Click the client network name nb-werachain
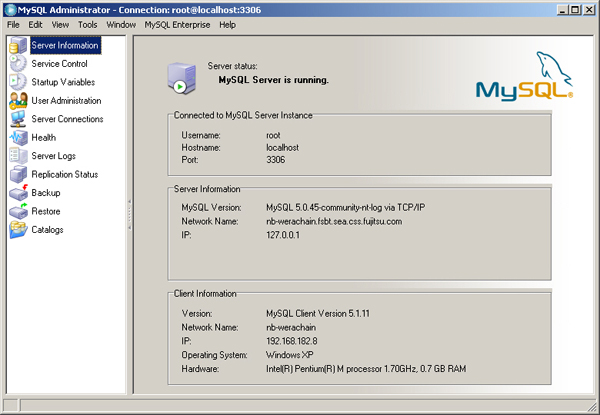The image size is (600, 415). [x=291, y=327]
